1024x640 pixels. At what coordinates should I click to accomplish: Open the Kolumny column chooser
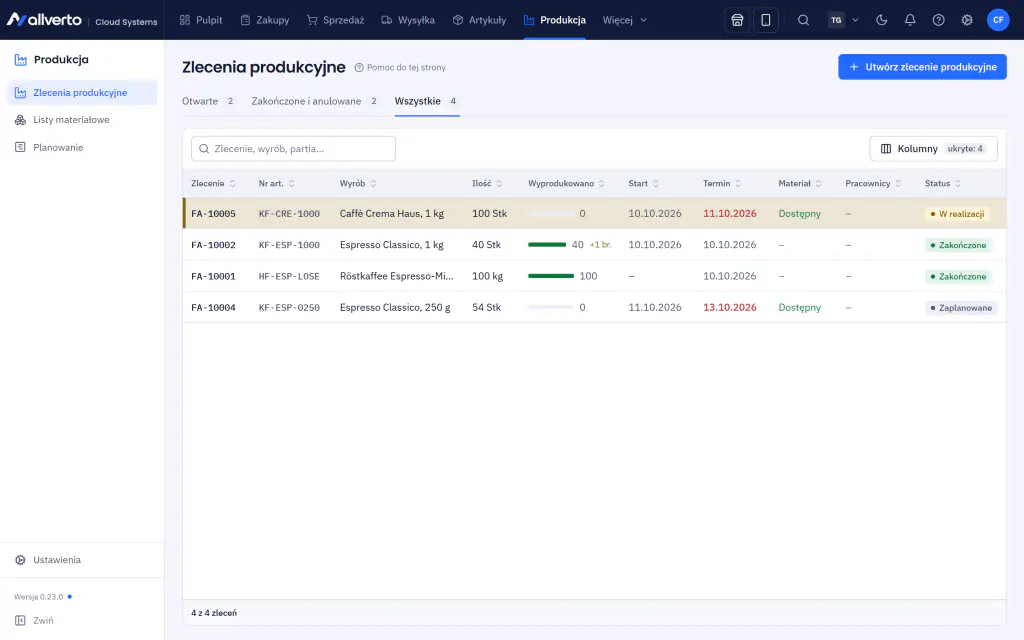click(x=933, y=149)
